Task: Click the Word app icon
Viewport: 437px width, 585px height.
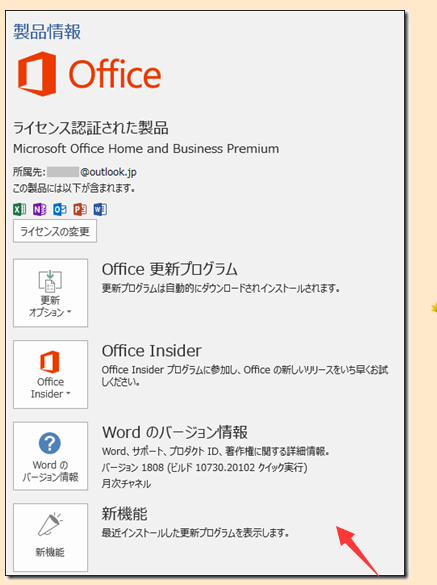Action: [100, 209]
